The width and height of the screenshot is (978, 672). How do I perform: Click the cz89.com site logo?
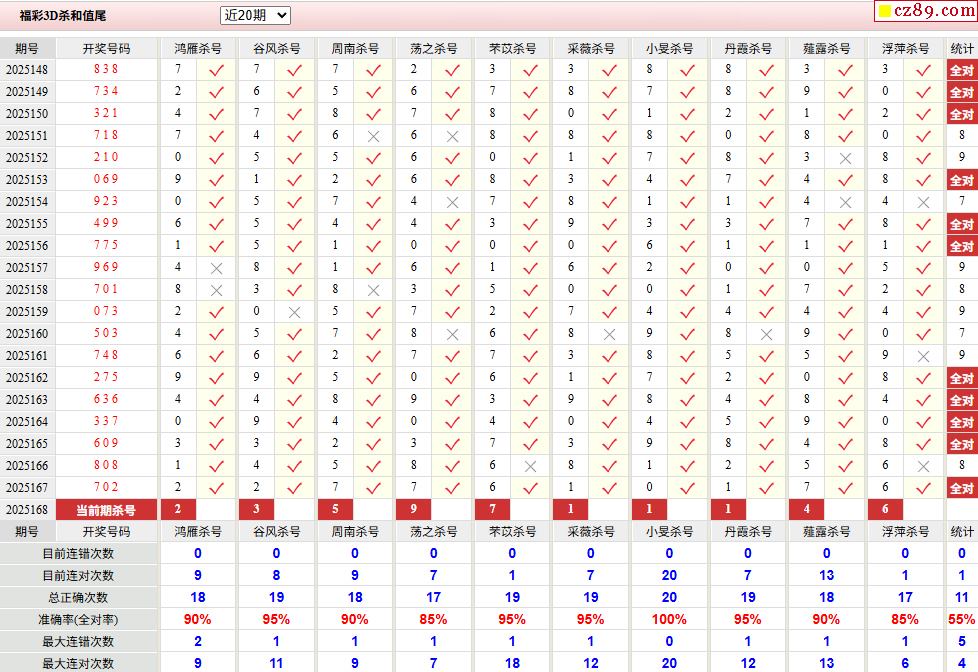pos(927,11)
